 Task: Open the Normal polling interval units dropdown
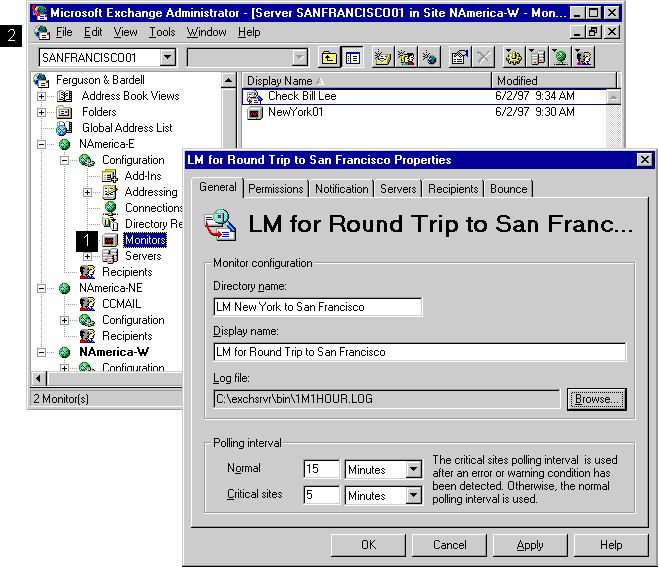tap(413, 469)
